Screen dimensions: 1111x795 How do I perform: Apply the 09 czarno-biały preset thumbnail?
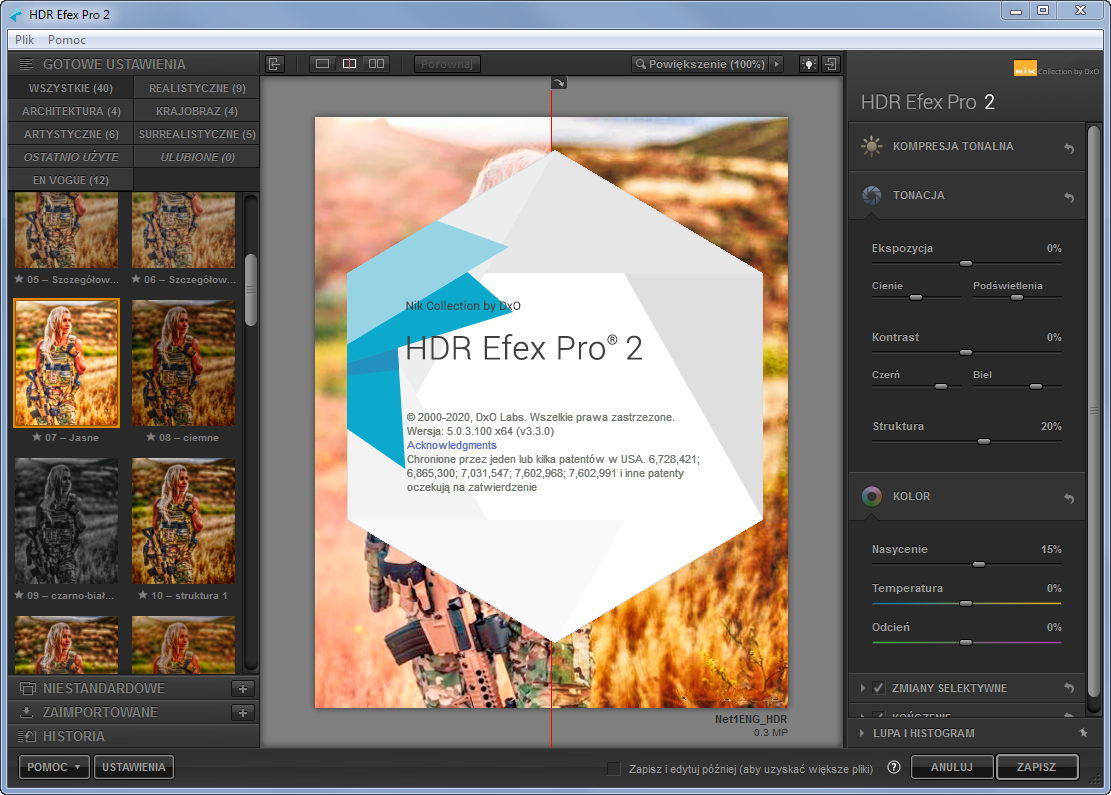[x=67, y=521]
